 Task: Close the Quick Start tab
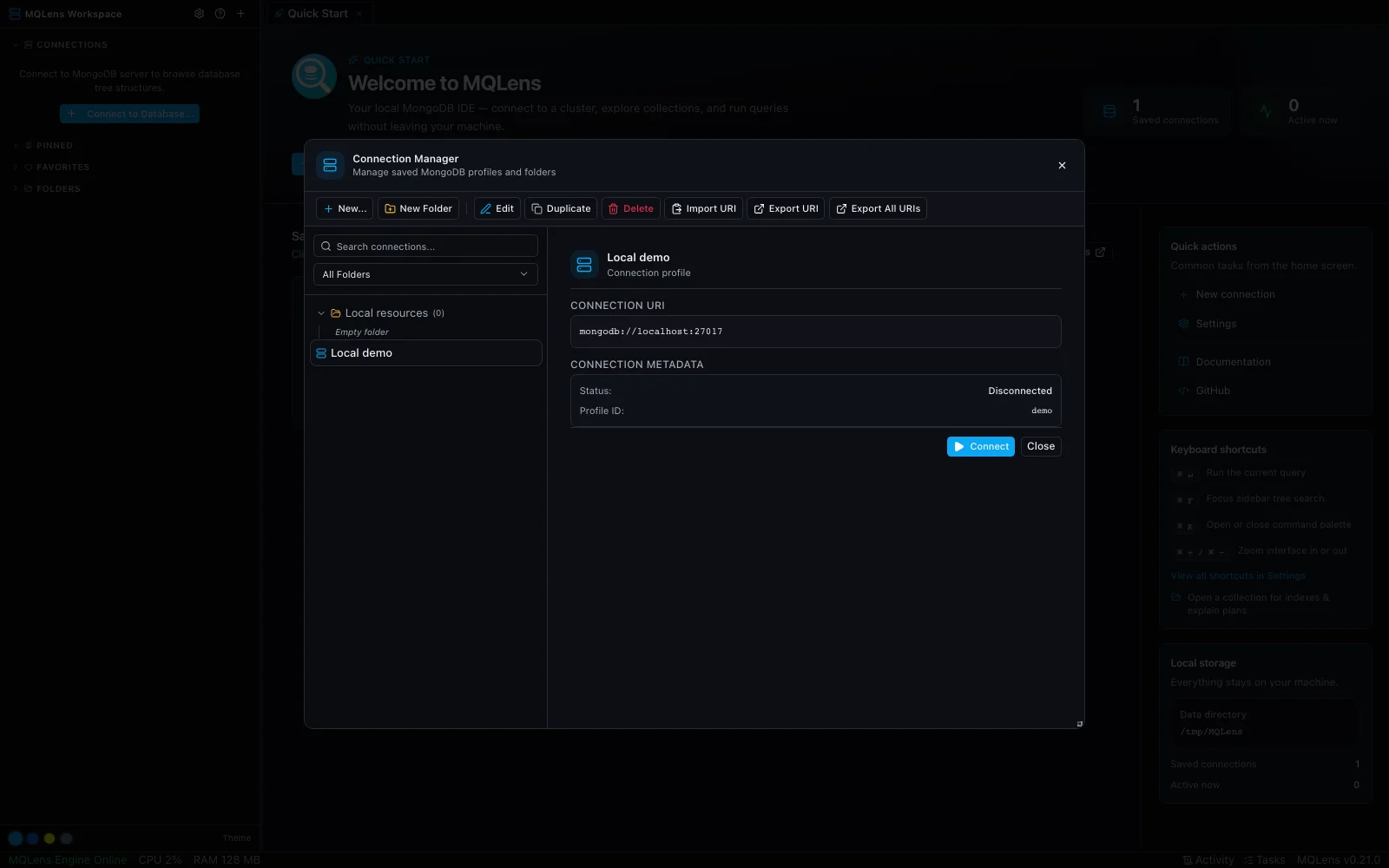[x=359, y=14]
